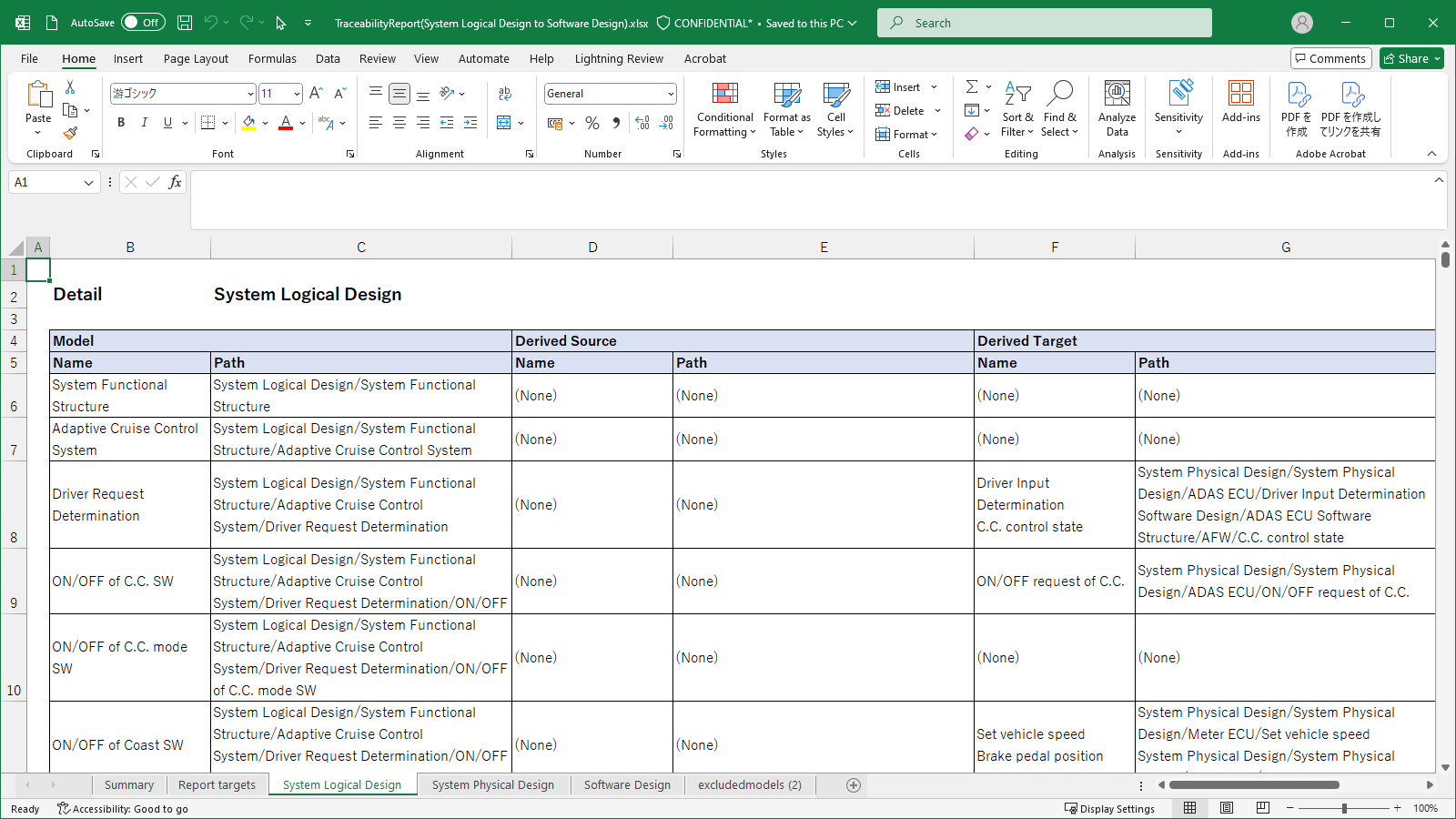Open Analyze Data tool

pyautogui.click(x=1117, y=107)
